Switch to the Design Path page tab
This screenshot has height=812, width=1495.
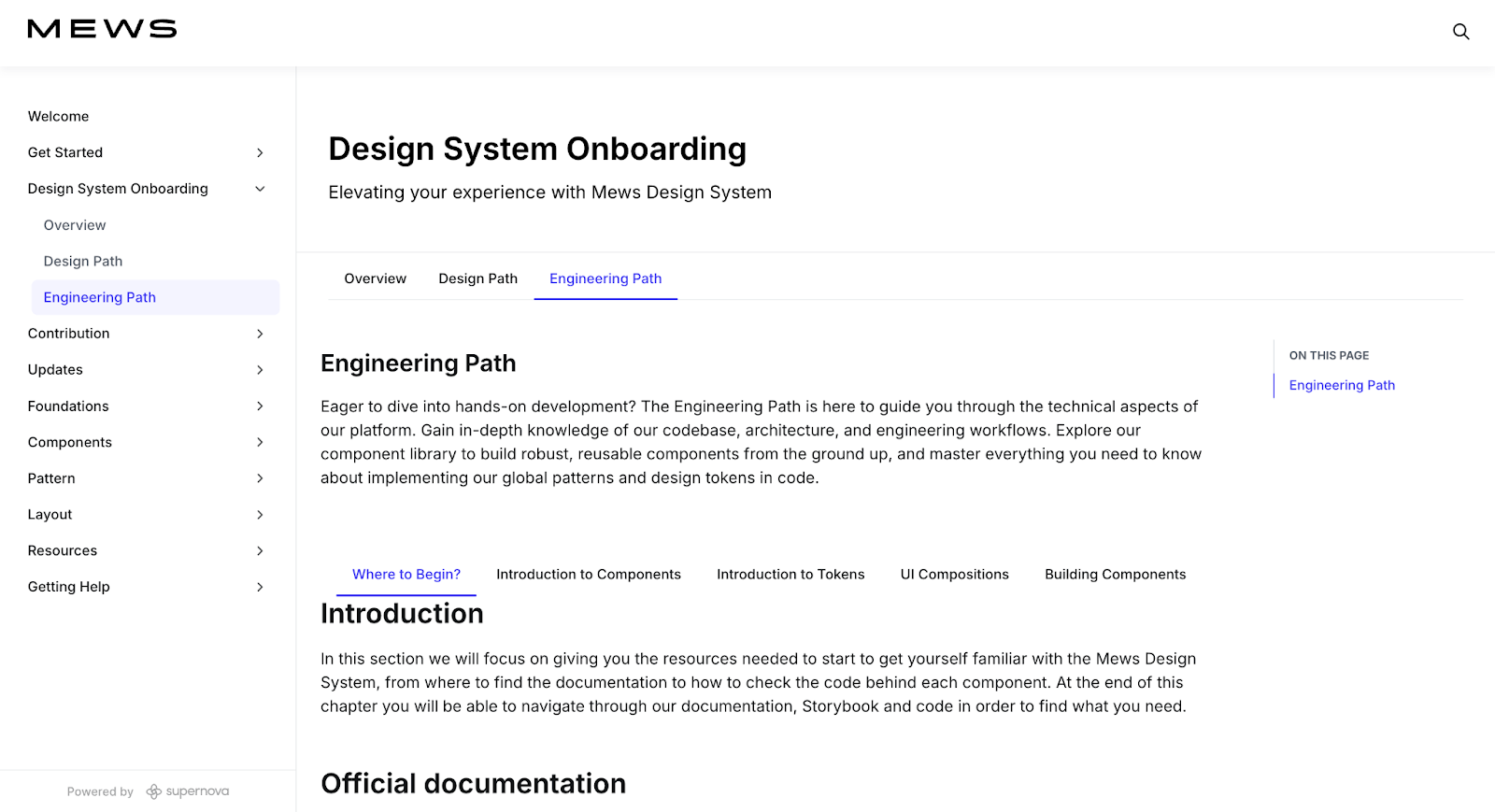click(x=478, y=278)
